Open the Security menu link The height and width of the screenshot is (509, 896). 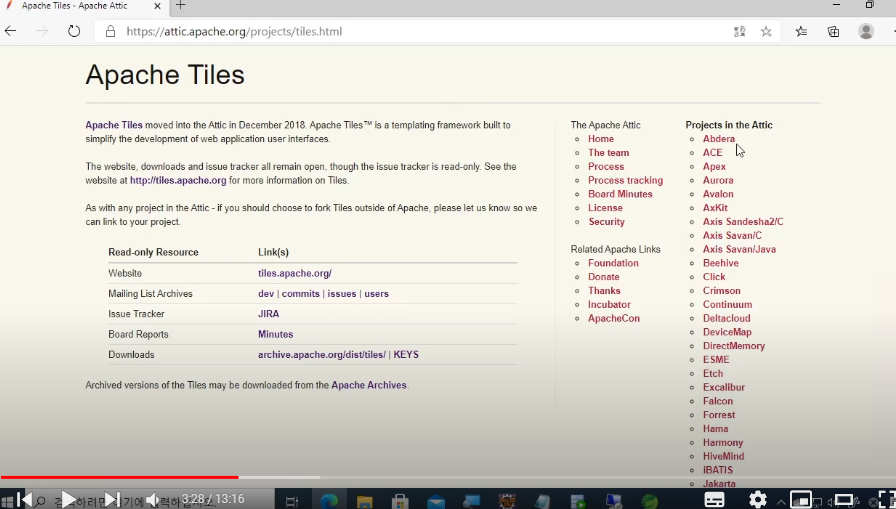point(606,222)
